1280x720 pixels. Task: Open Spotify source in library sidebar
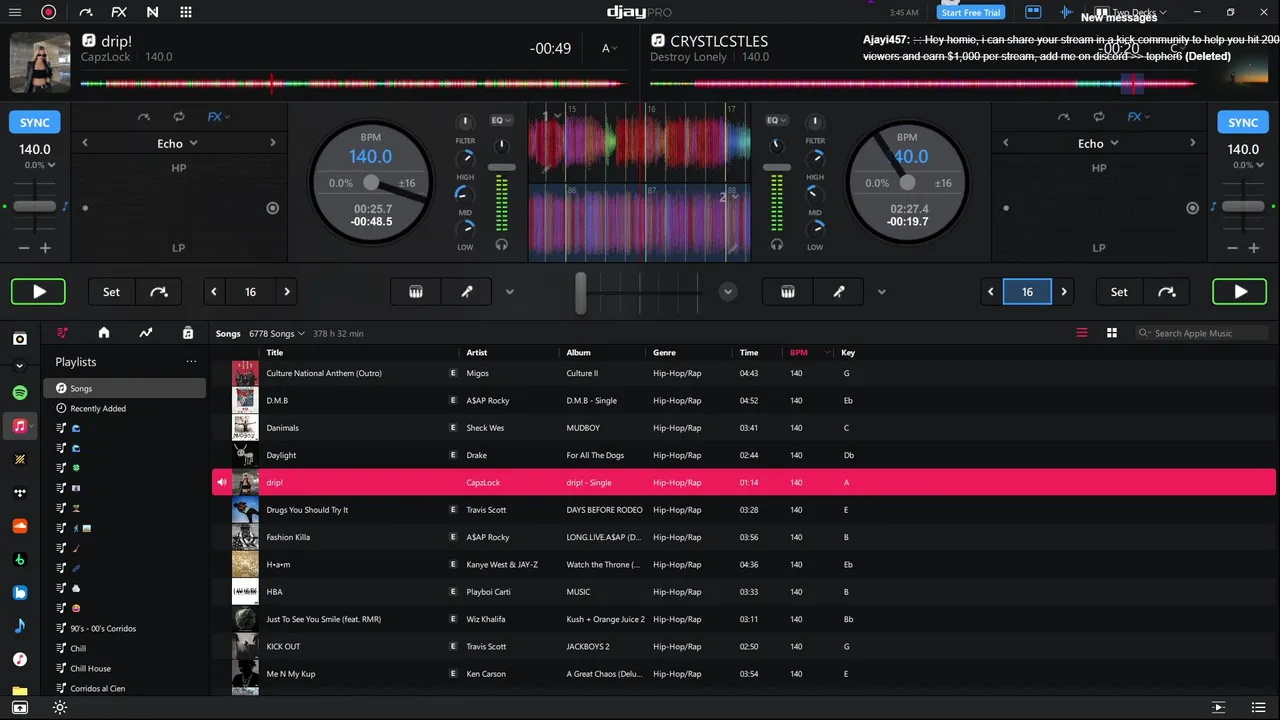[x=19, y=393]
